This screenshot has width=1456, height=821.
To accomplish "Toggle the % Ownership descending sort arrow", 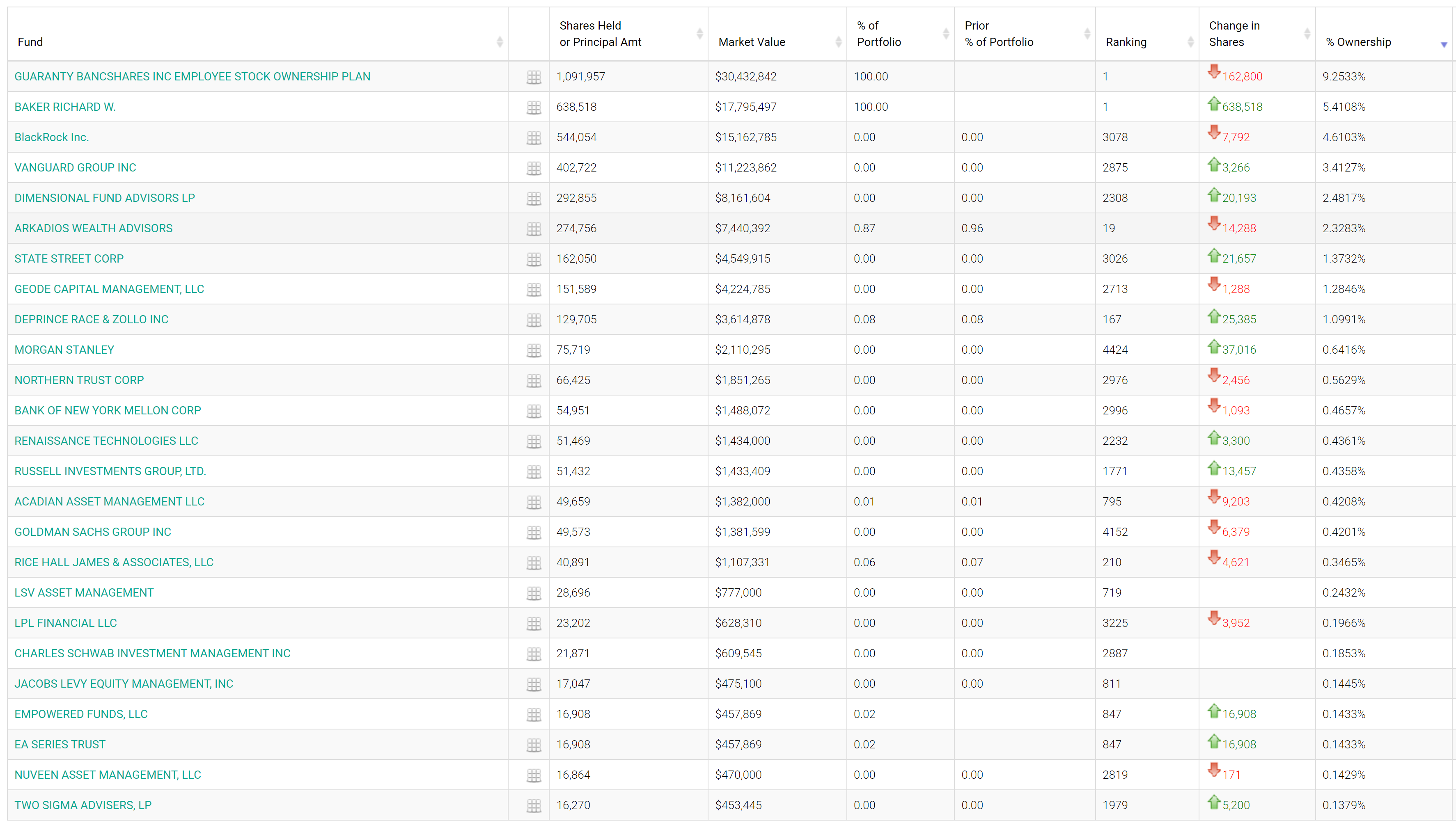I will (x=1444, y=44).
